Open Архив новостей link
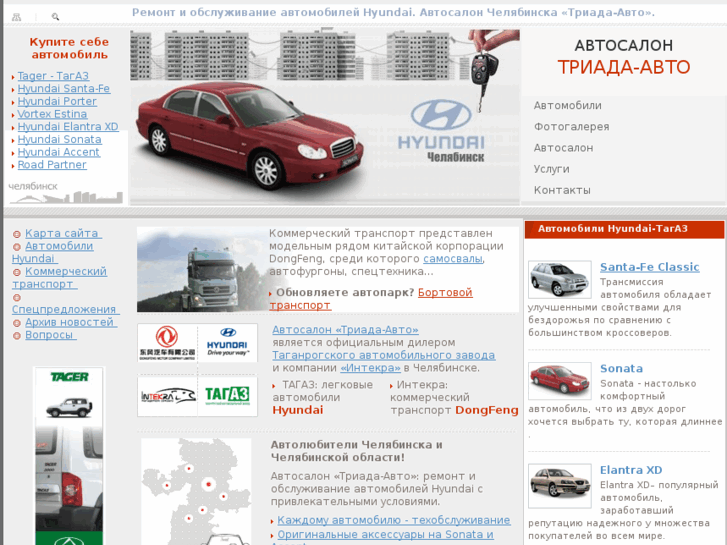727x545 pixels. [x=70, y=322]
